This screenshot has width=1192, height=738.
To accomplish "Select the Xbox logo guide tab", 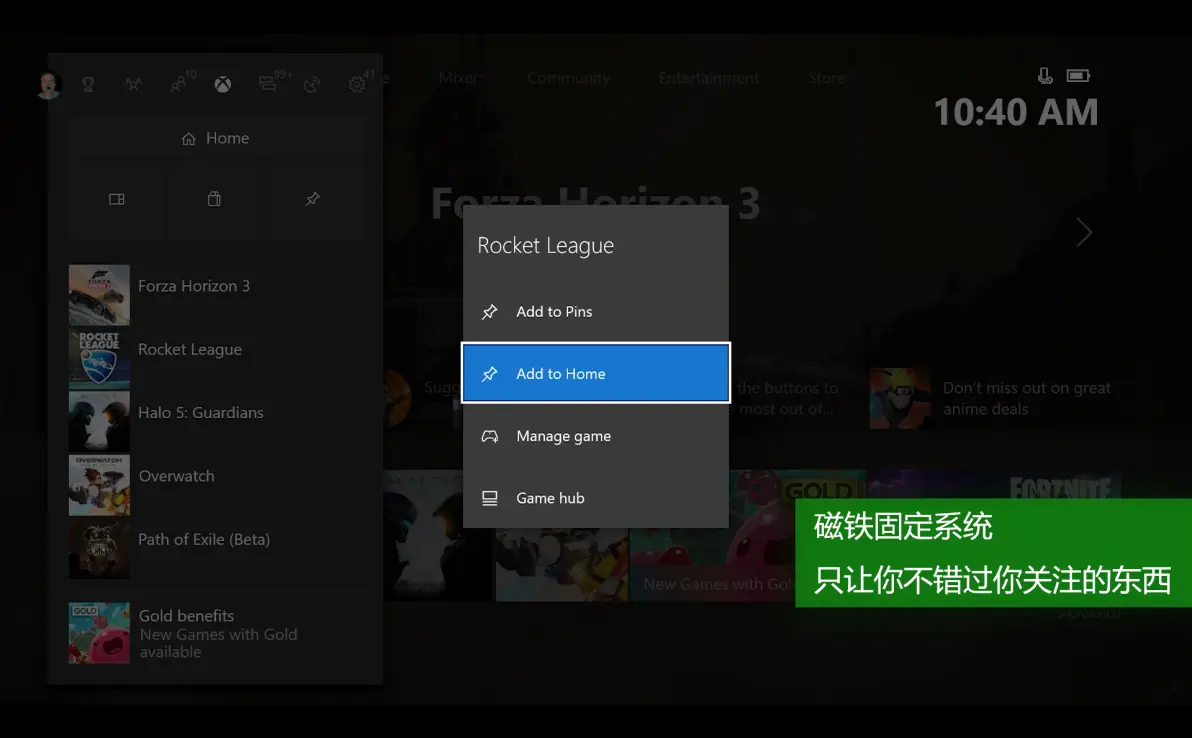I will tap(222, 84).
